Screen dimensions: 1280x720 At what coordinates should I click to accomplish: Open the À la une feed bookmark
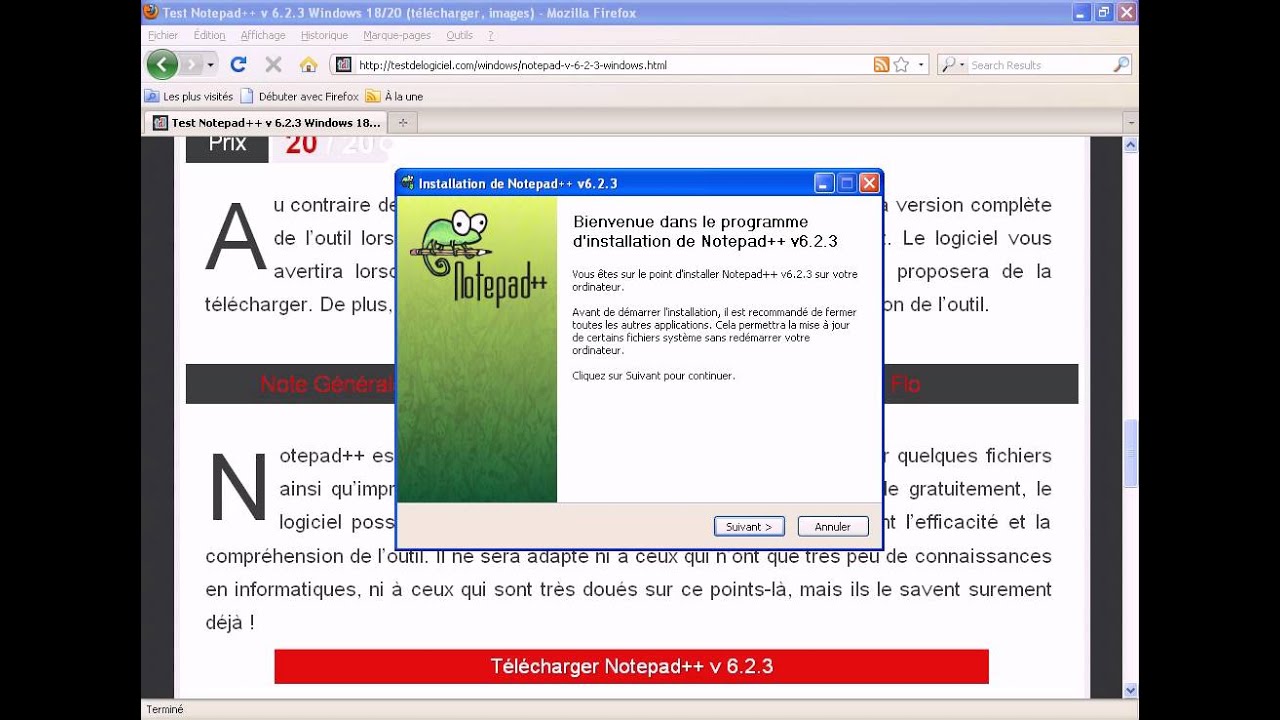tap(394, 96)
